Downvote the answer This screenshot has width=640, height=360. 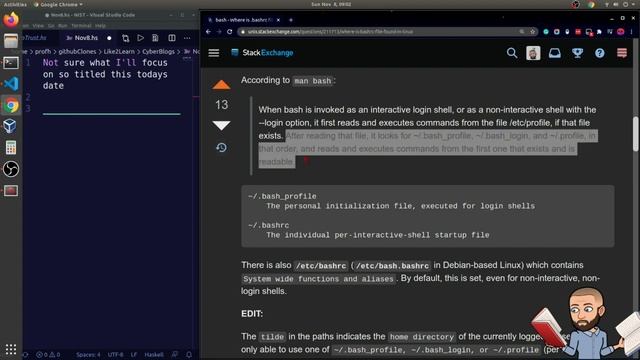[x=221, y=125]
